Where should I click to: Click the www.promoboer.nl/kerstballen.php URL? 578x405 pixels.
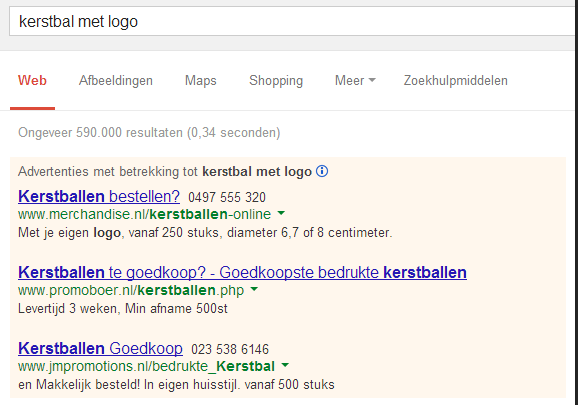tap(131, 290)
